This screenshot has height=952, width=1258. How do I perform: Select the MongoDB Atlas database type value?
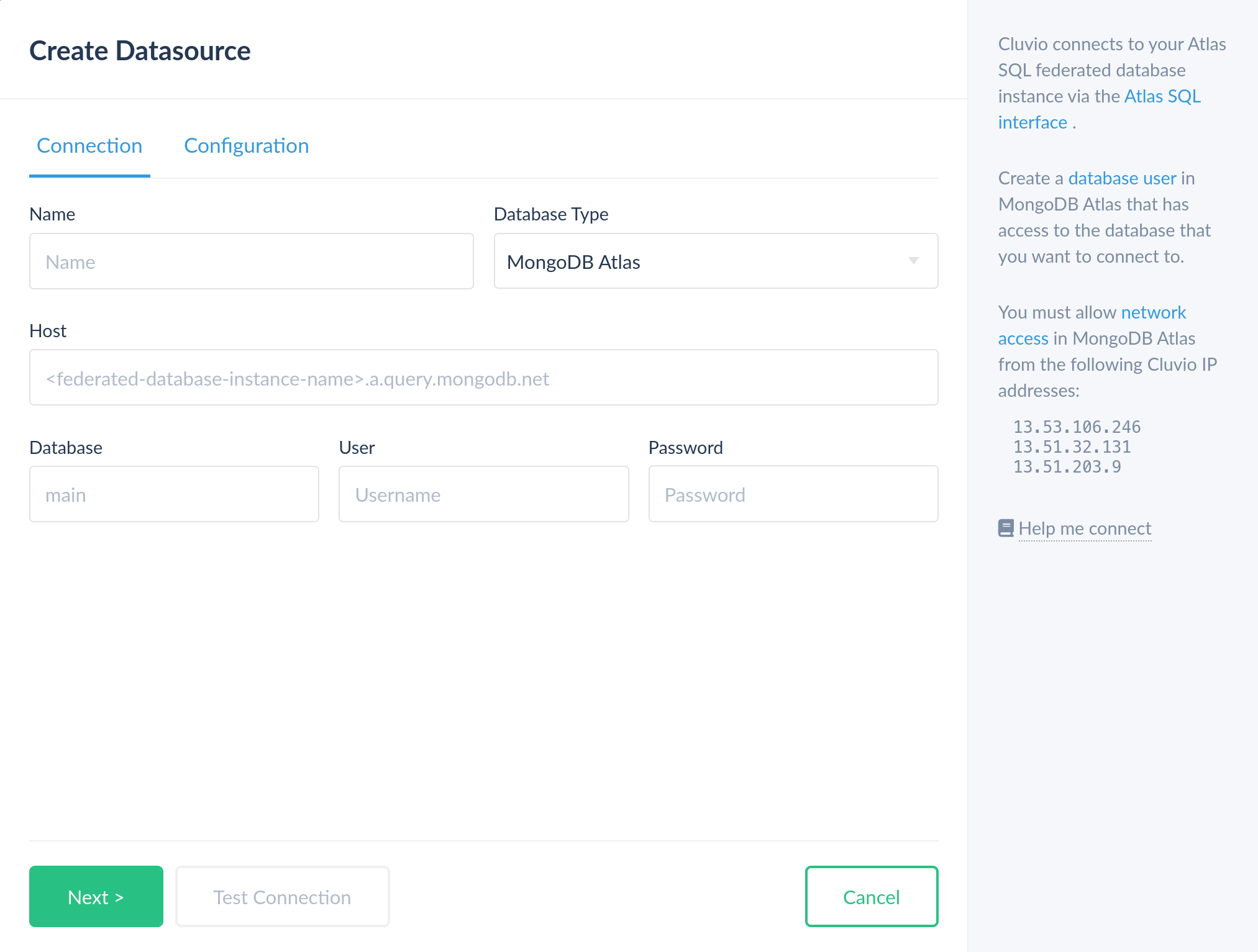click(x=573, y=262)
